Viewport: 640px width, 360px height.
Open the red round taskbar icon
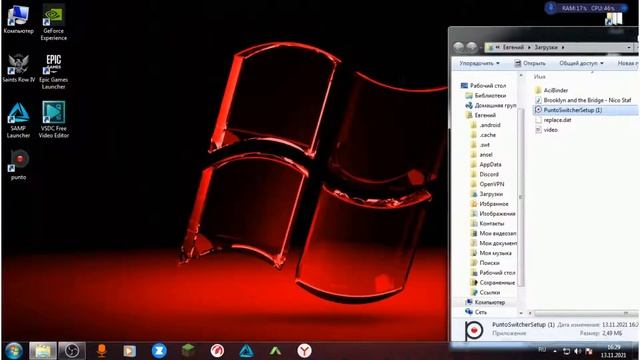(217, 351)
